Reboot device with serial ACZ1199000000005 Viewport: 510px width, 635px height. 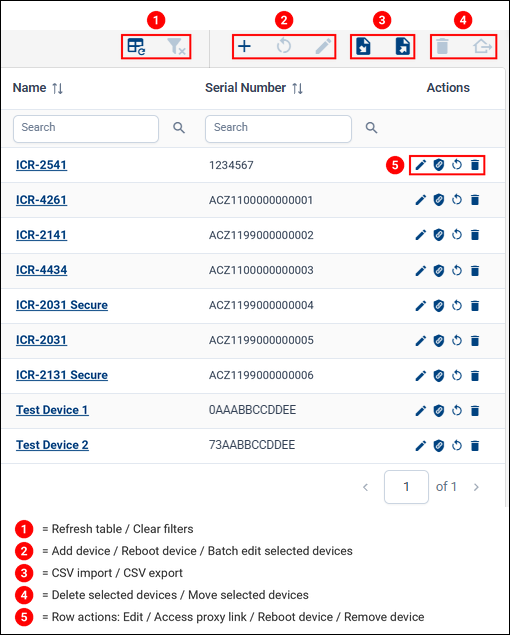click(457, 341)
